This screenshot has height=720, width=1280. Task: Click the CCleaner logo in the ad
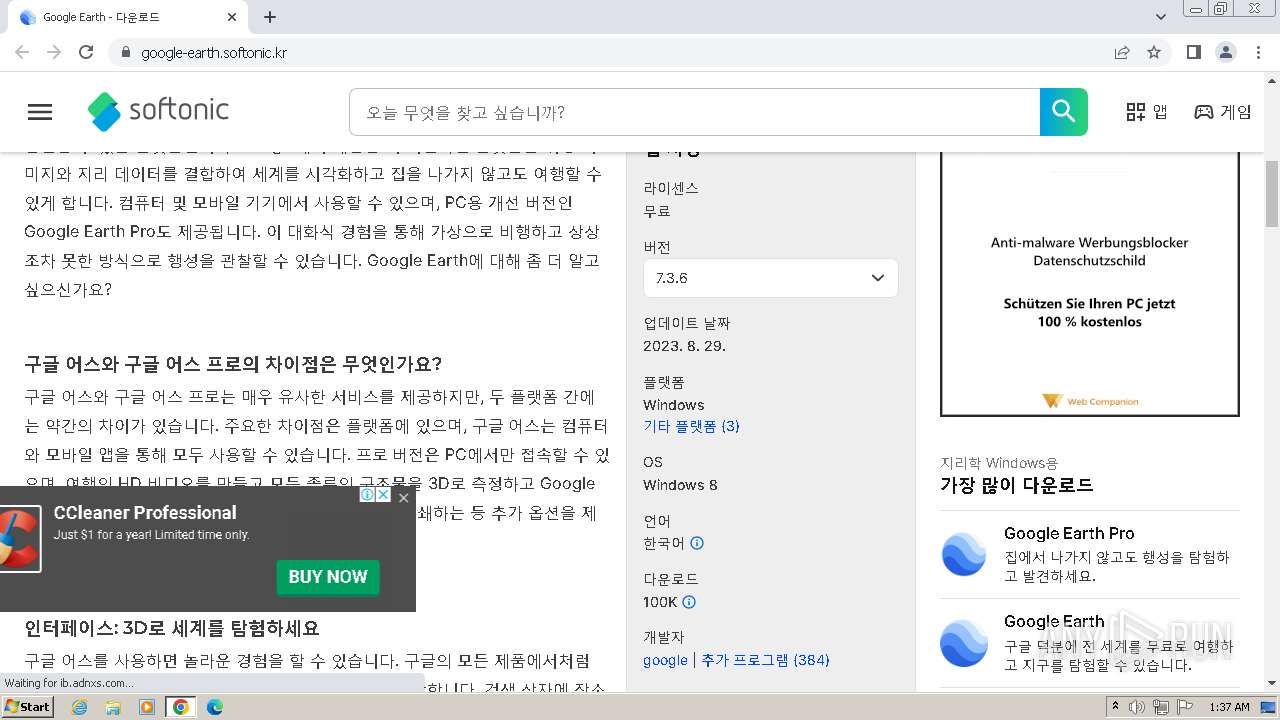click(18, 539)
